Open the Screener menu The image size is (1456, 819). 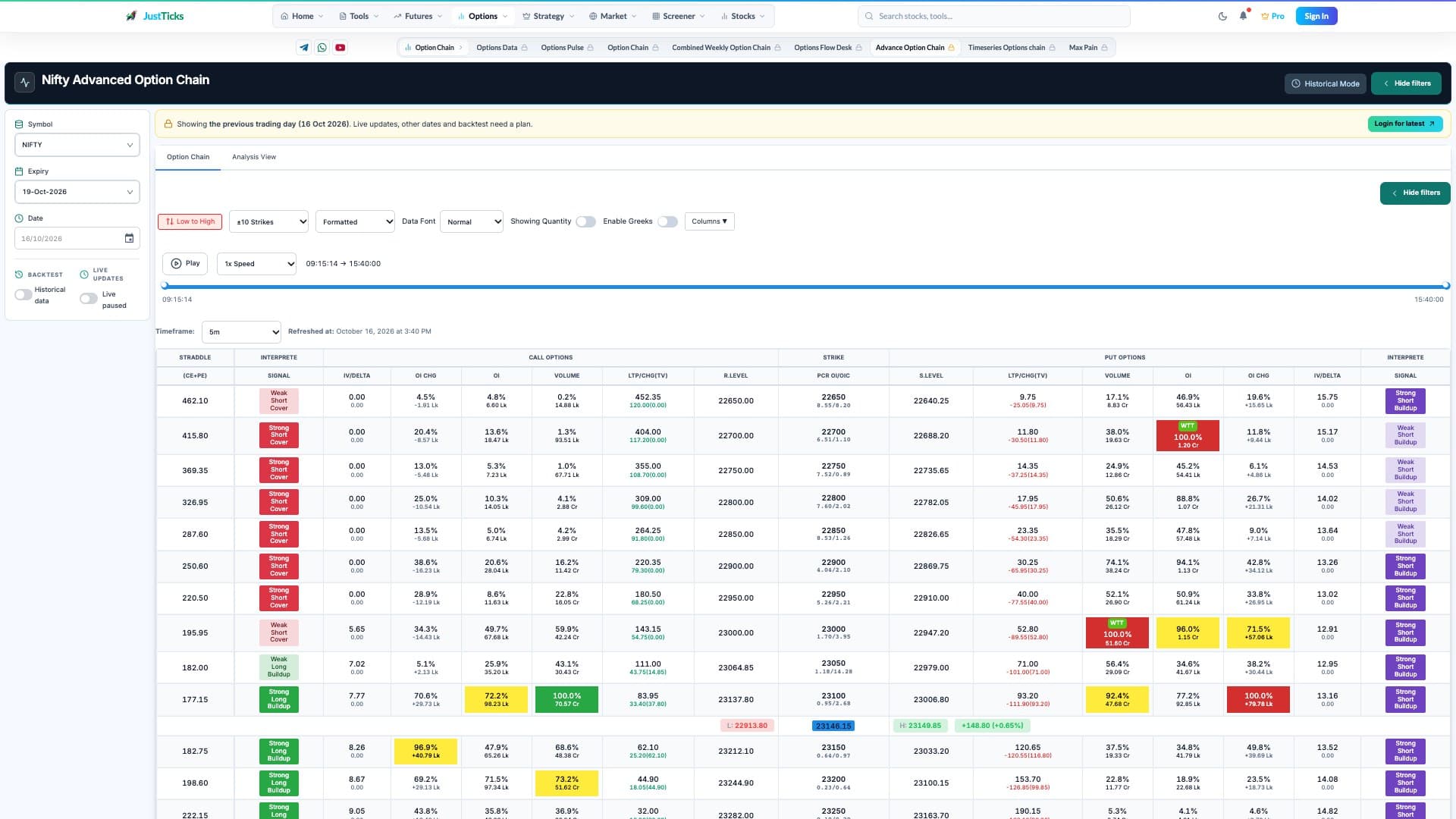coord(678,16)
